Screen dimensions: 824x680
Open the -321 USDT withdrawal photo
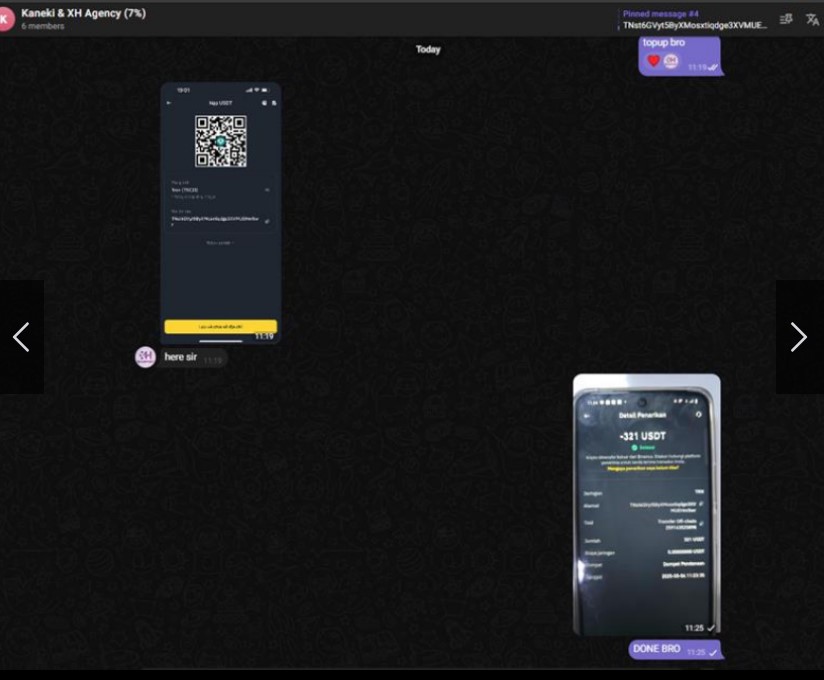pyautogui.click(x=646, y=505)
